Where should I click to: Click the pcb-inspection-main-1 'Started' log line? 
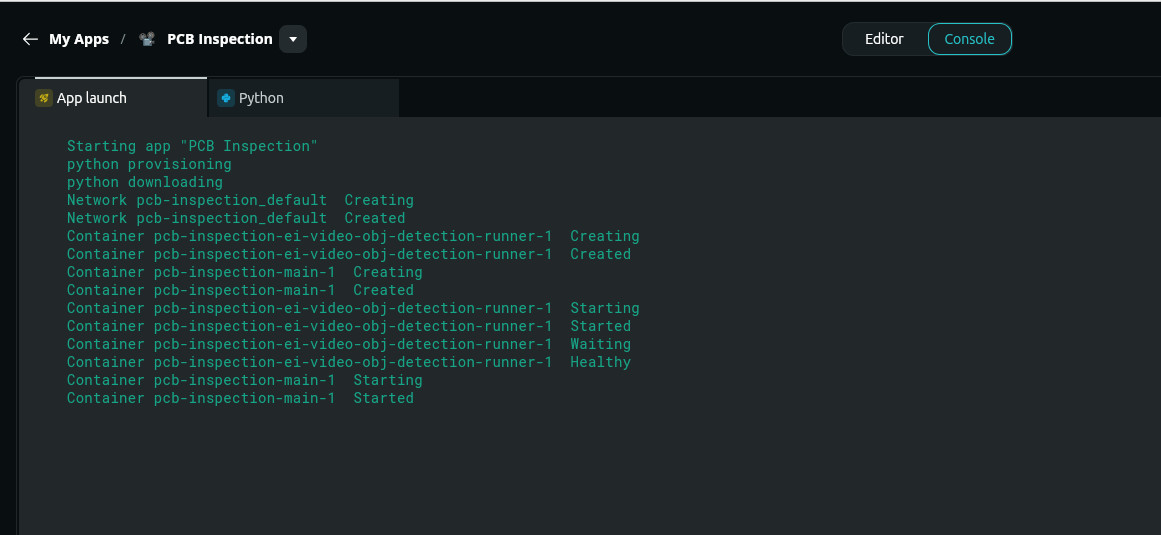pyautogui.click(x=240, y=398)
